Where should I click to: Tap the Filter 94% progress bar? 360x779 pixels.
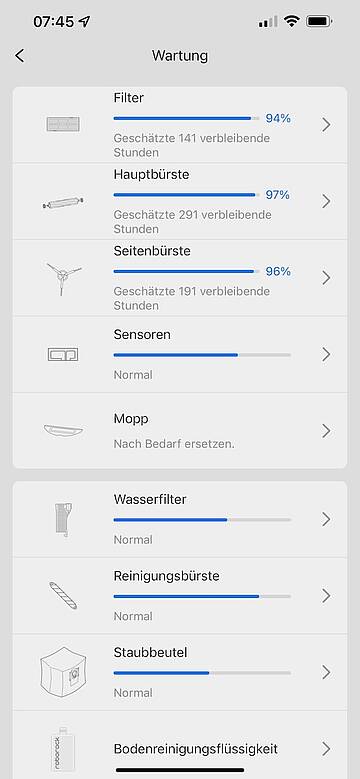pos(186,118)
